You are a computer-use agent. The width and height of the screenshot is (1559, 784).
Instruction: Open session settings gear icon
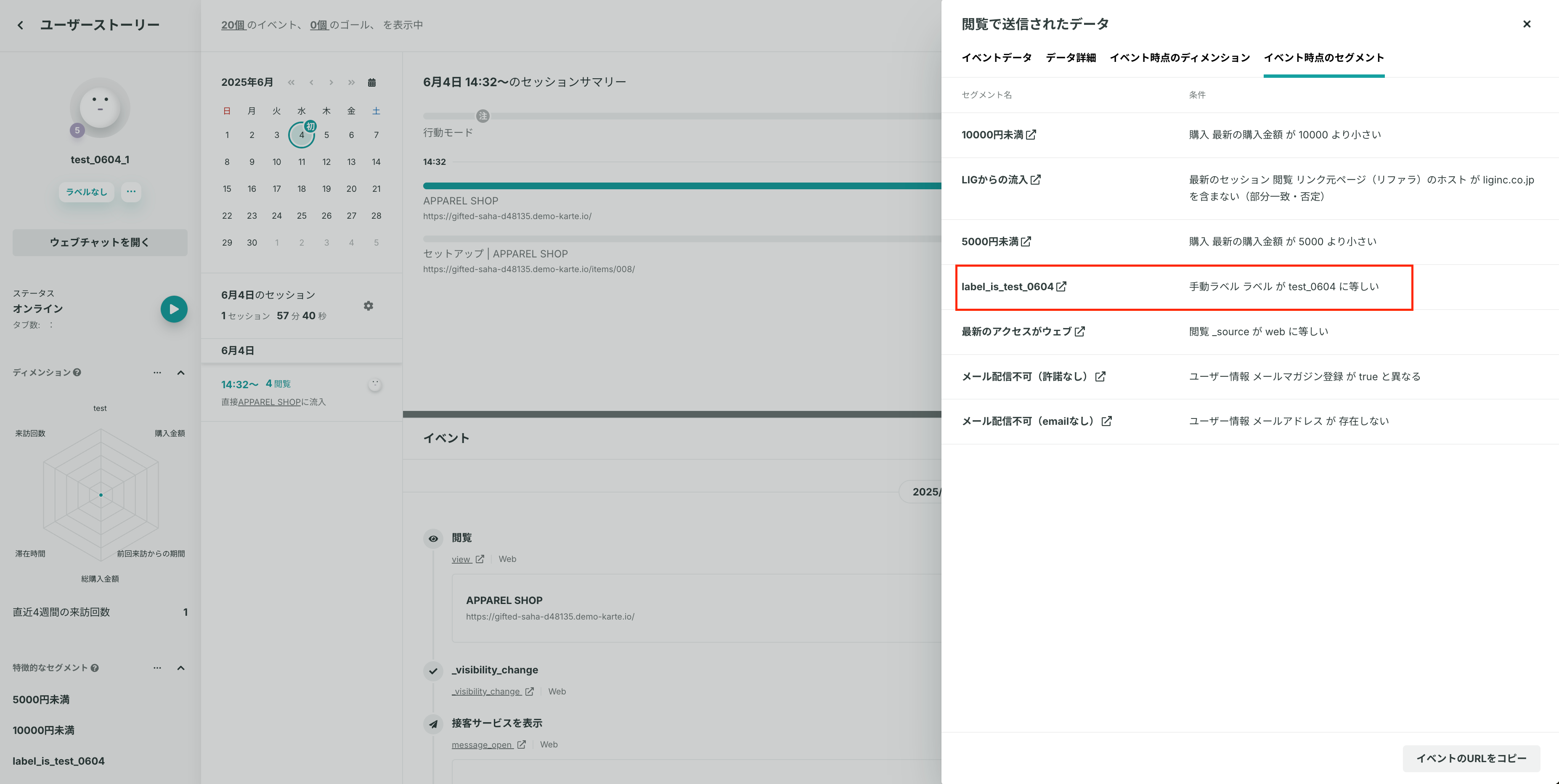369,306
